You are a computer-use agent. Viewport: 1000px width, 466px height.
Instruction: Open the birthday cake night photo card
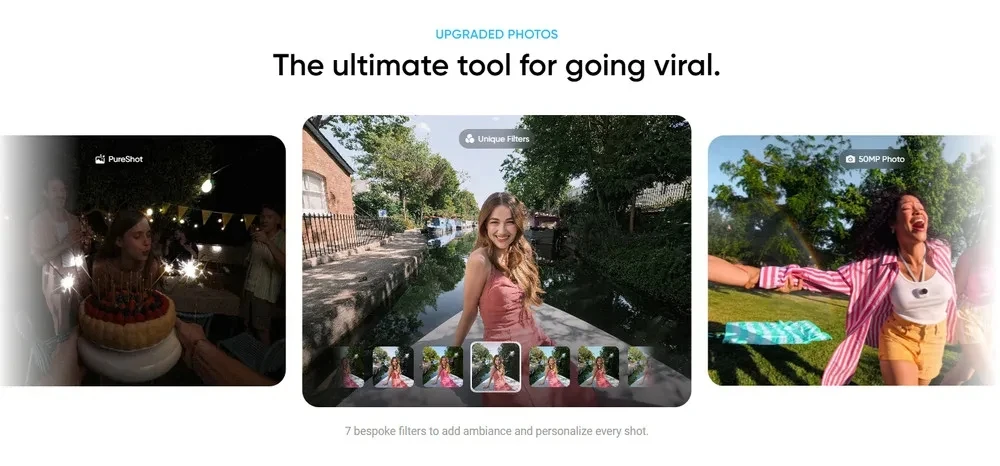pyautogui.click(x=143, y=260)
